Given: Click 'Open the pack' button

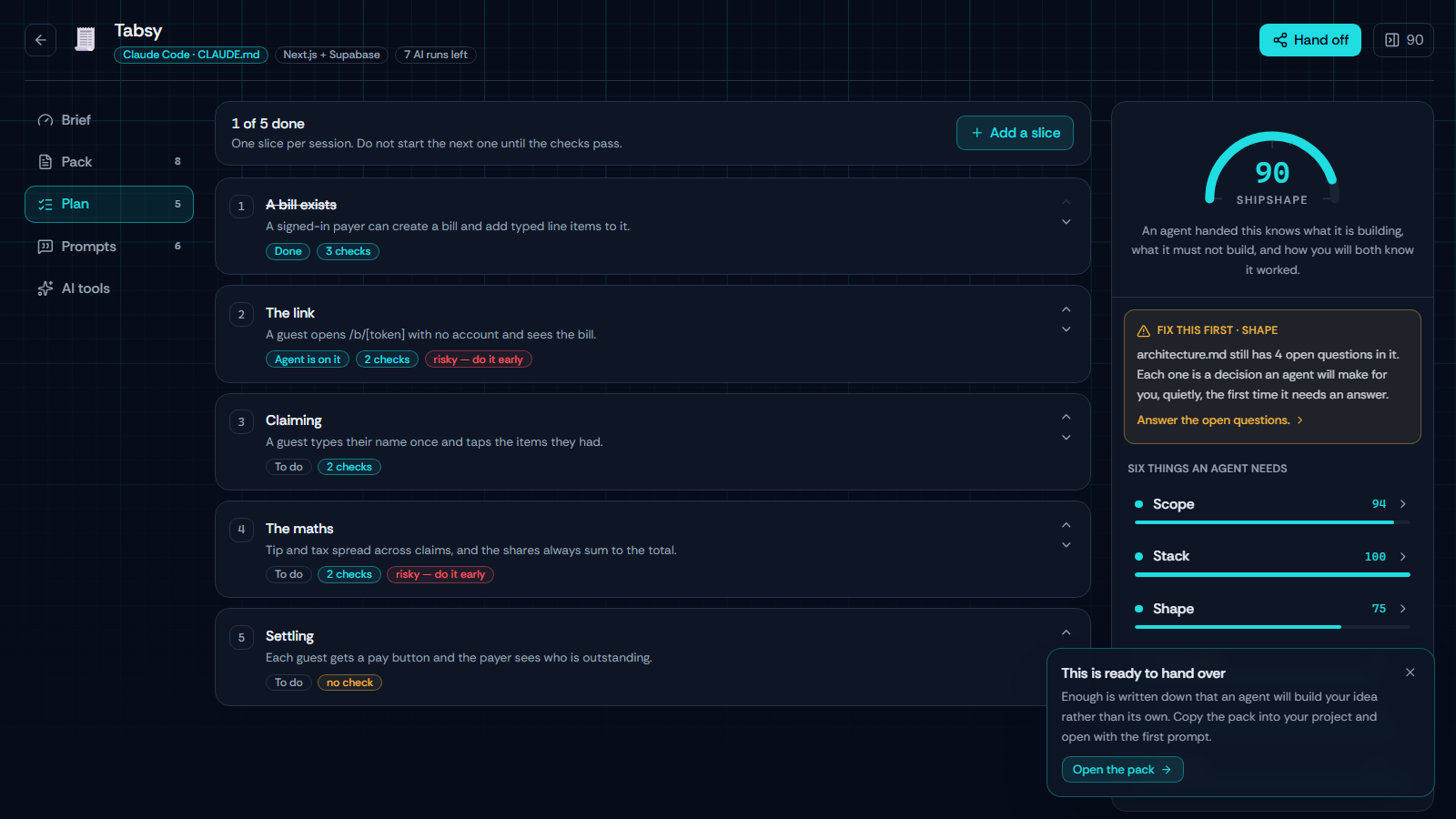Looking at the screenshot, I should (x=1122, y=770).
